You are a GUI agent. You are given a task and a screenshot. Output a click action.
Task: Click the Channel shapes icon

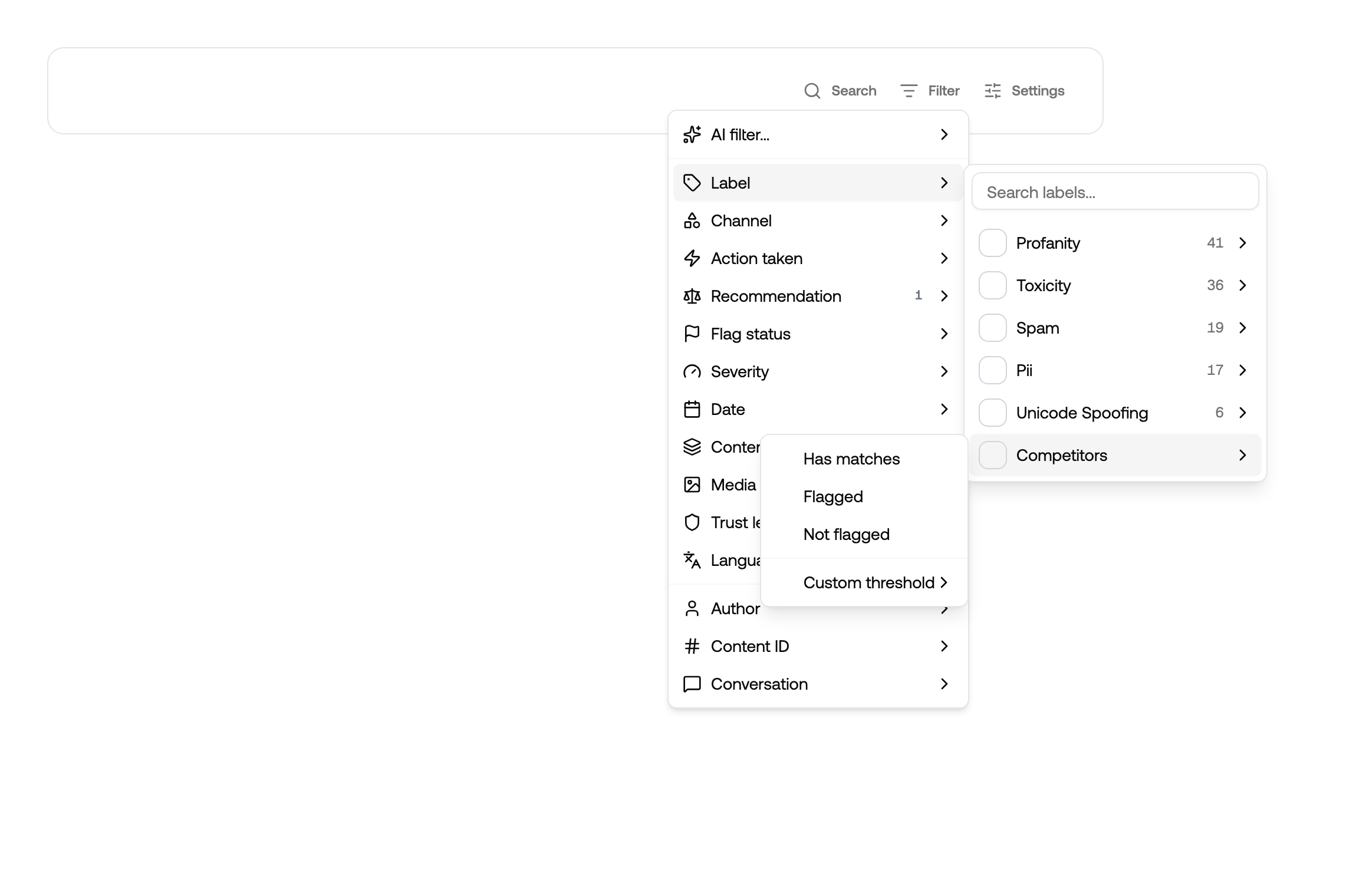point(692,220)
